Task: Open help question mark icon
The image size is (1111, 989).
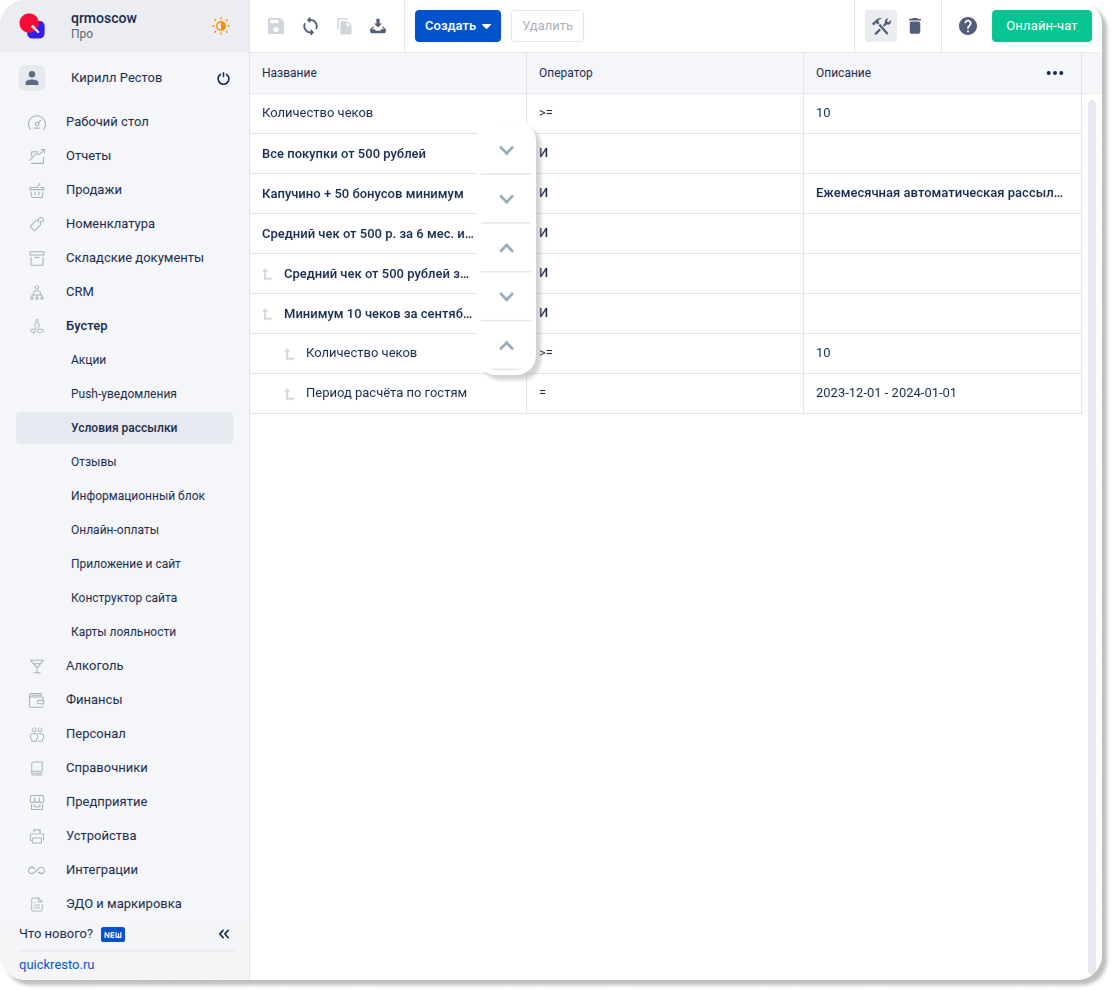Action: pyautogui.click(x=968, y=26)
